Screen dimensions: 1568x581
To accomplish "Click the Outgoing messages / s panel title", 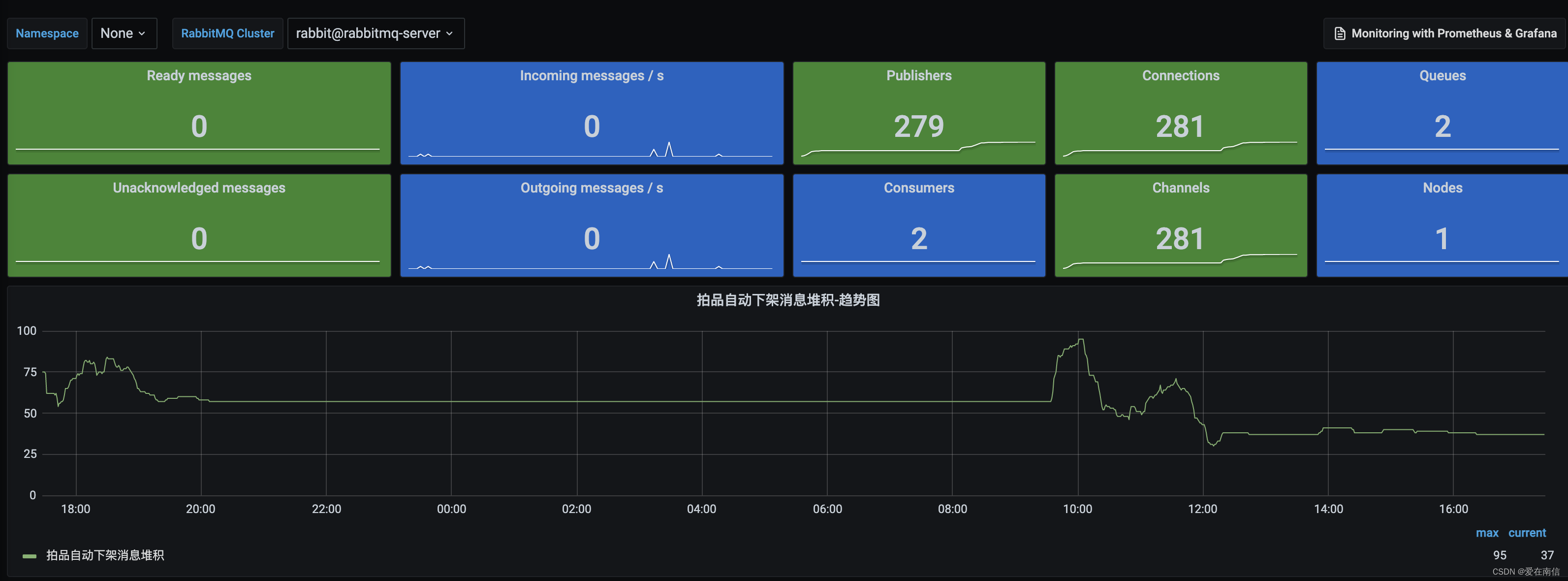I will [591, 188].
